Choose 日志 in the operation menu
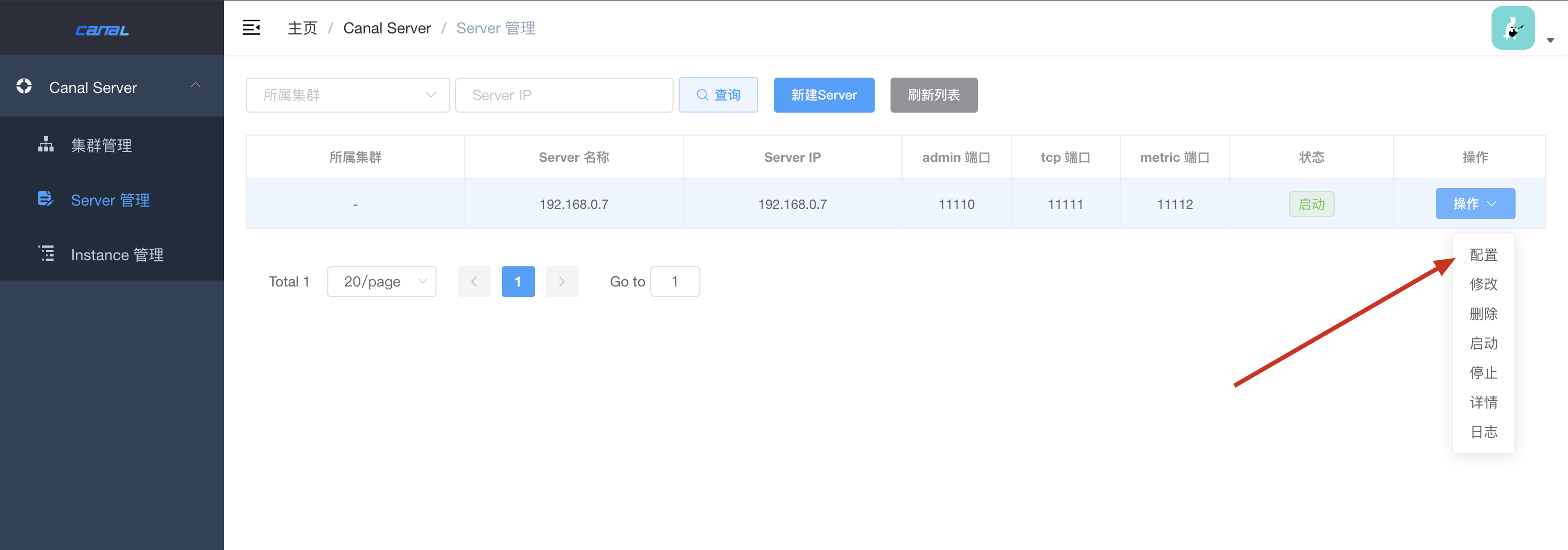The image size is (1568, 550). [x=1483, y=431]
